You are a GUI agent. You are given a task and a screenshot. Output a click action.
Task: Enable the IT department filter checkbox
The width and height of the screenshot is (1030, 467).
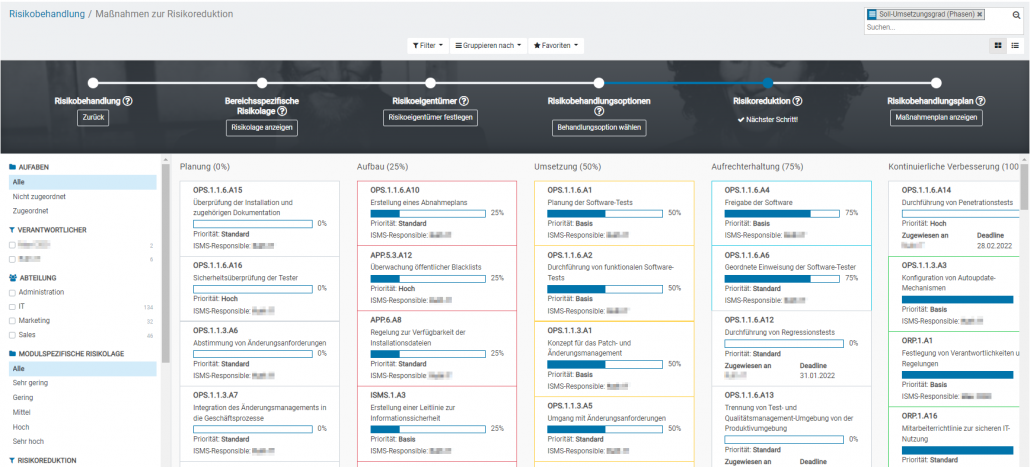(x=12, y=307)
